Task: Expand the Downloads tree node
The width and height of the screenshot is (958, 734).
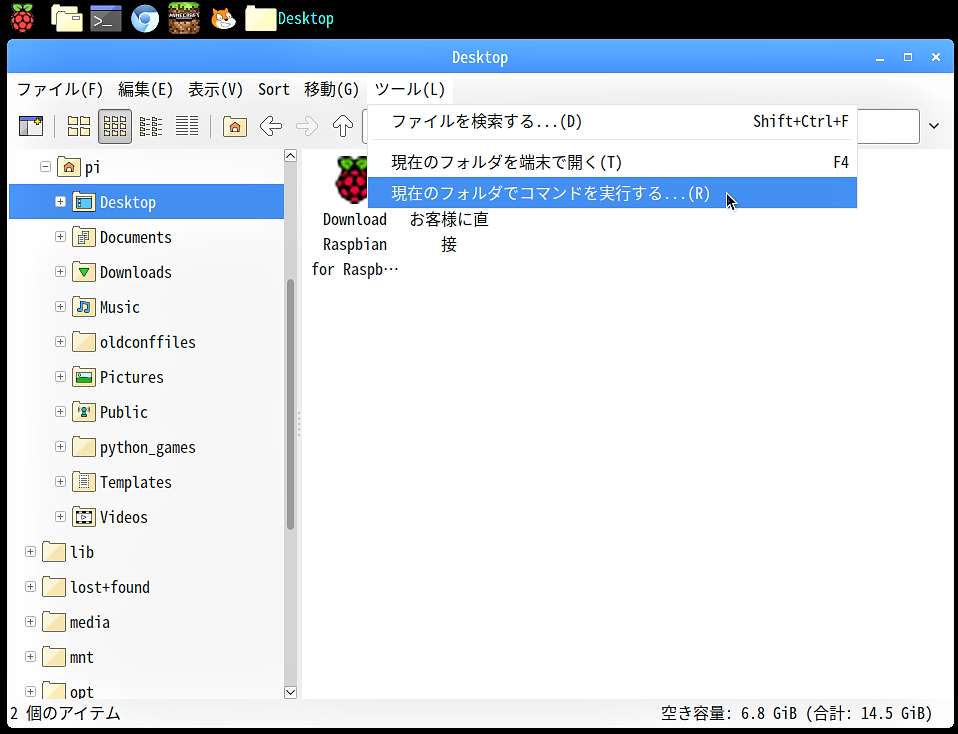Action: click(60, 271)
